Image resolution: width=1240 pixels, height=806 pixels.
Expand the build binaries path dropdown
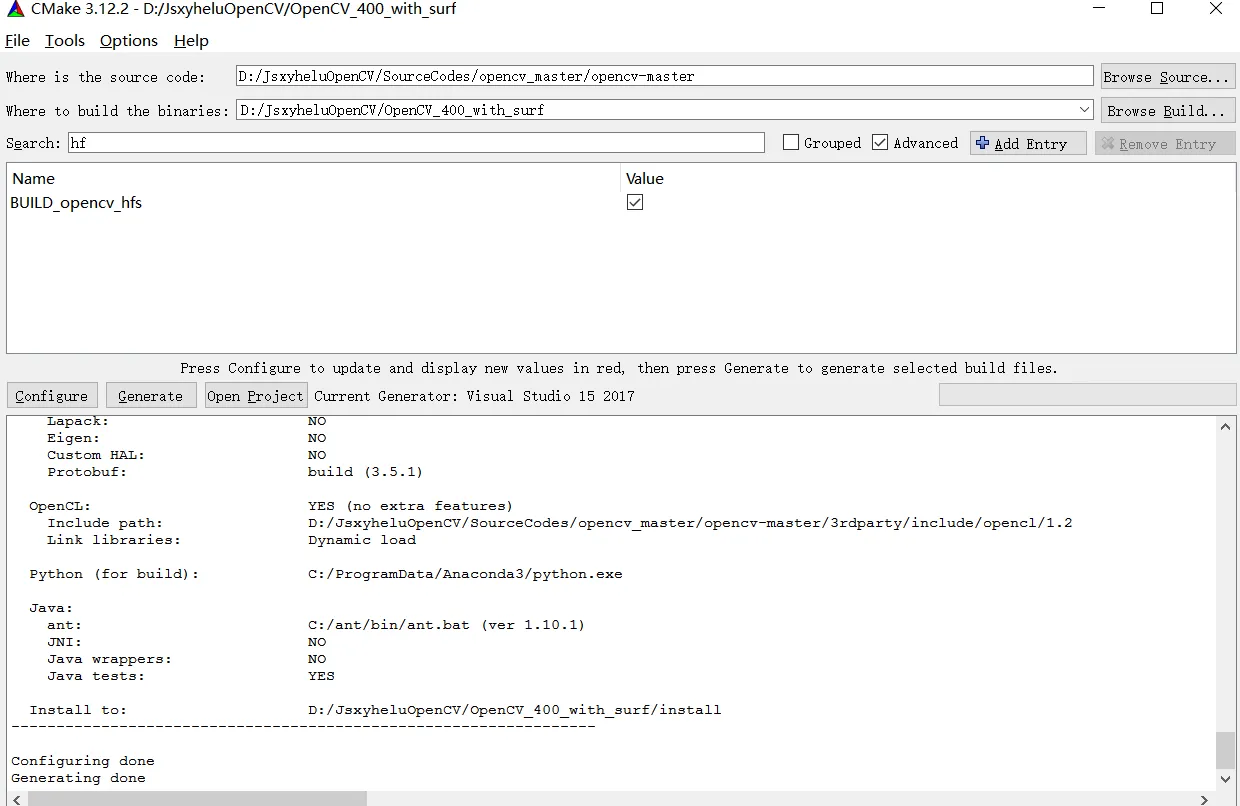pyautogui.click(x=1085, y=110)
